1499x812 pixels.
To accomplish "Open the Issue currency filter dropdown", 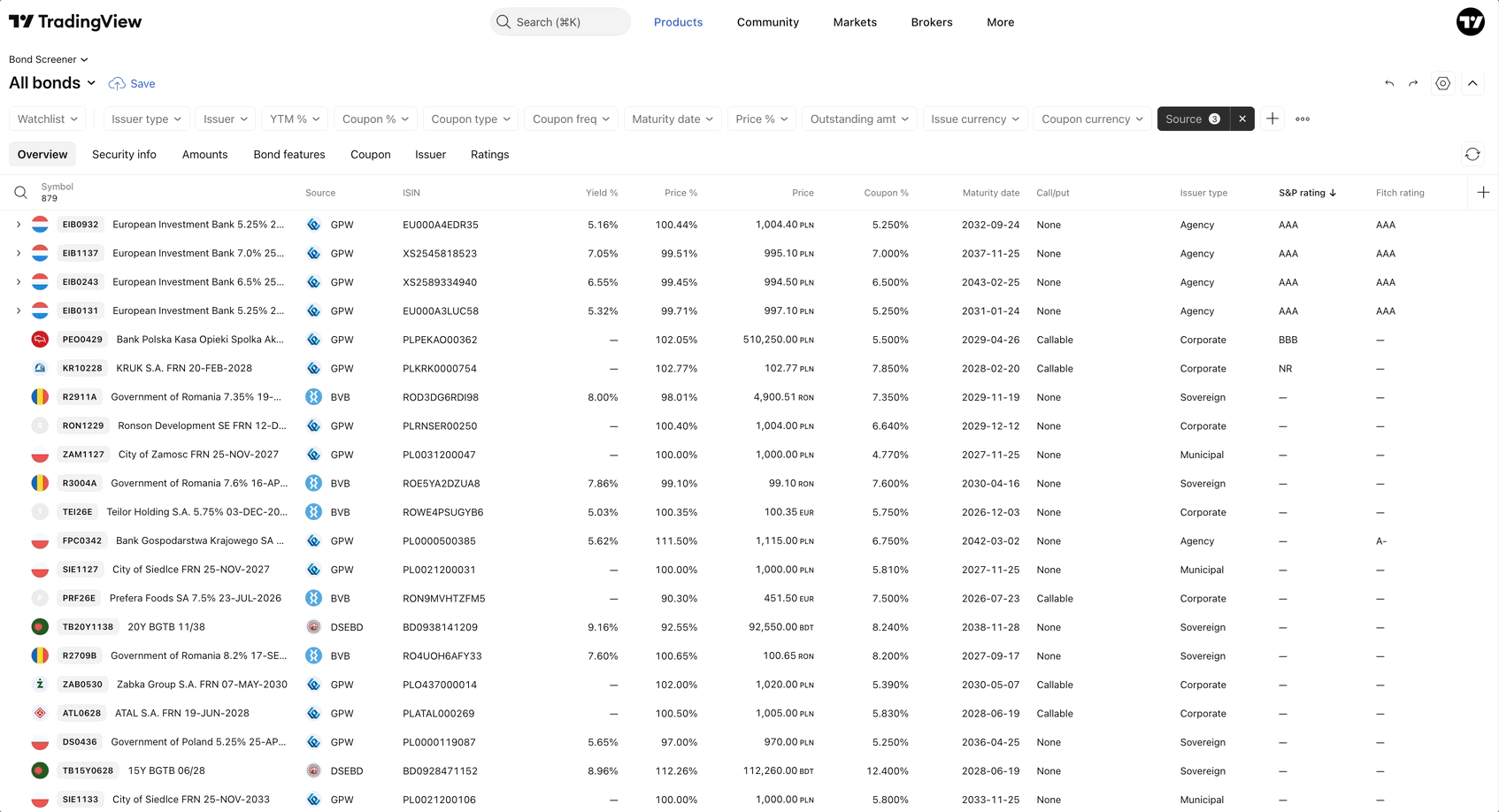I will 975,119.
